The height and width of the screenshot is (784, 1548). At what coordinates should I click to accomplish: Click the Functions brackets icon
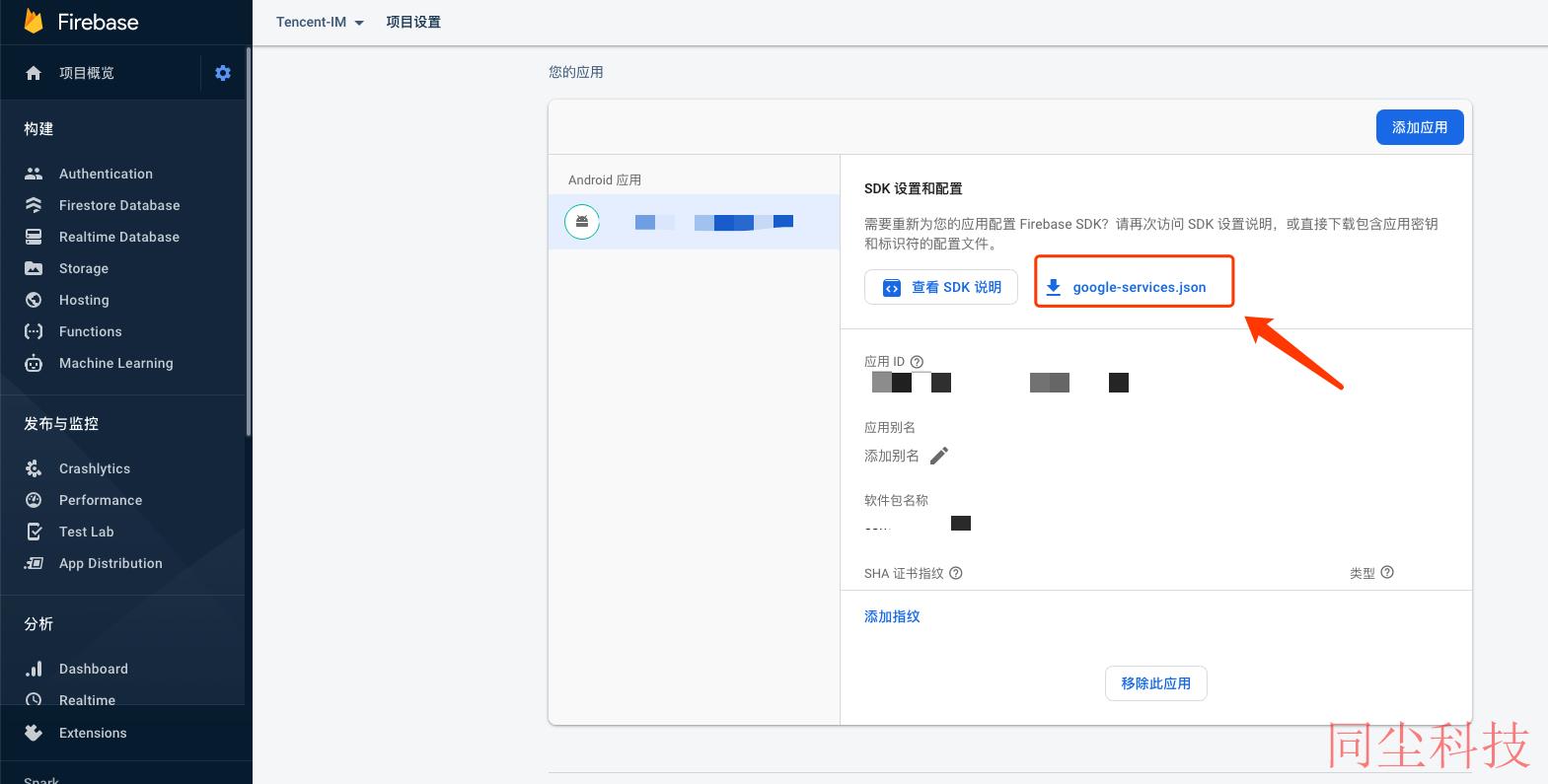(34, 331)
